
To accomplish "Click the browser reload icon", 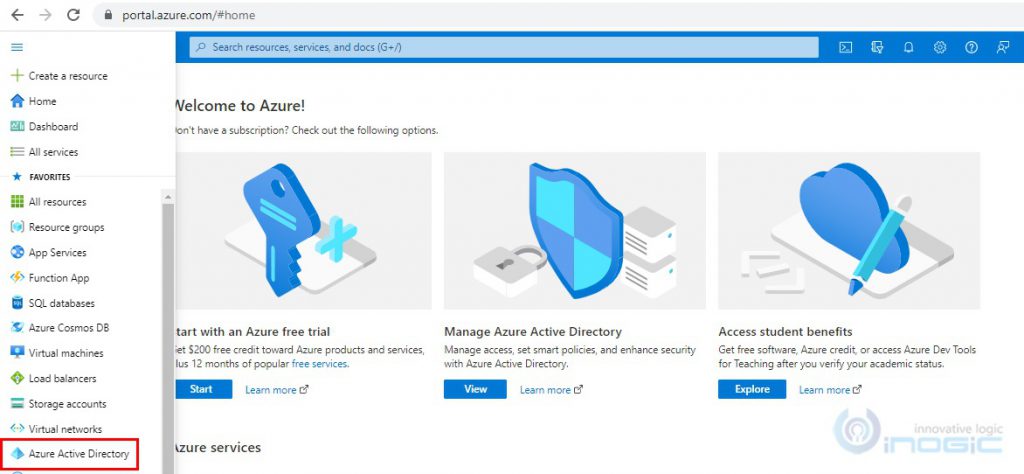I will [72, 15].
